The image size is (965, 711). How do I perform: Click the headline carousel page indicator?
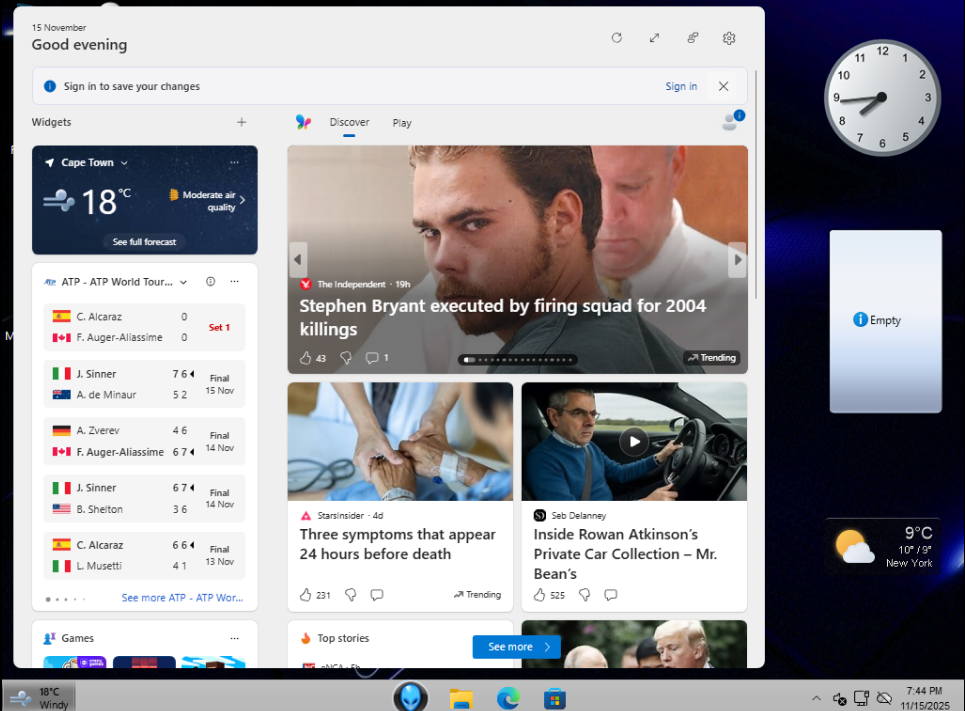(518, 360)
